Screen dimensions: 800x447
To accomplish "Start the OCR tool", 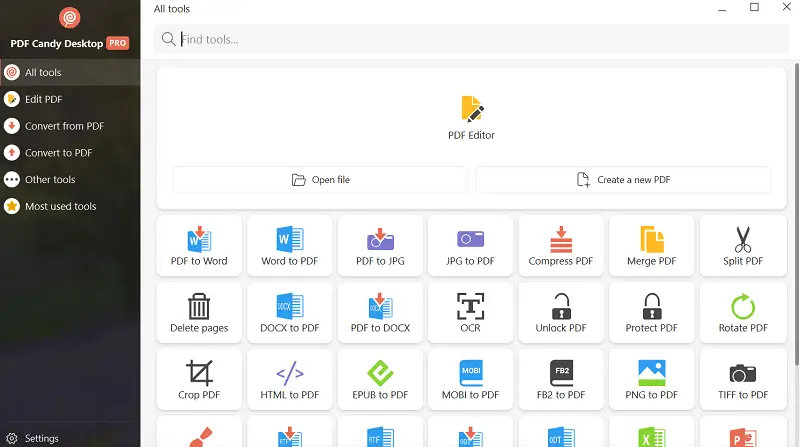I will tap(470, 312).
